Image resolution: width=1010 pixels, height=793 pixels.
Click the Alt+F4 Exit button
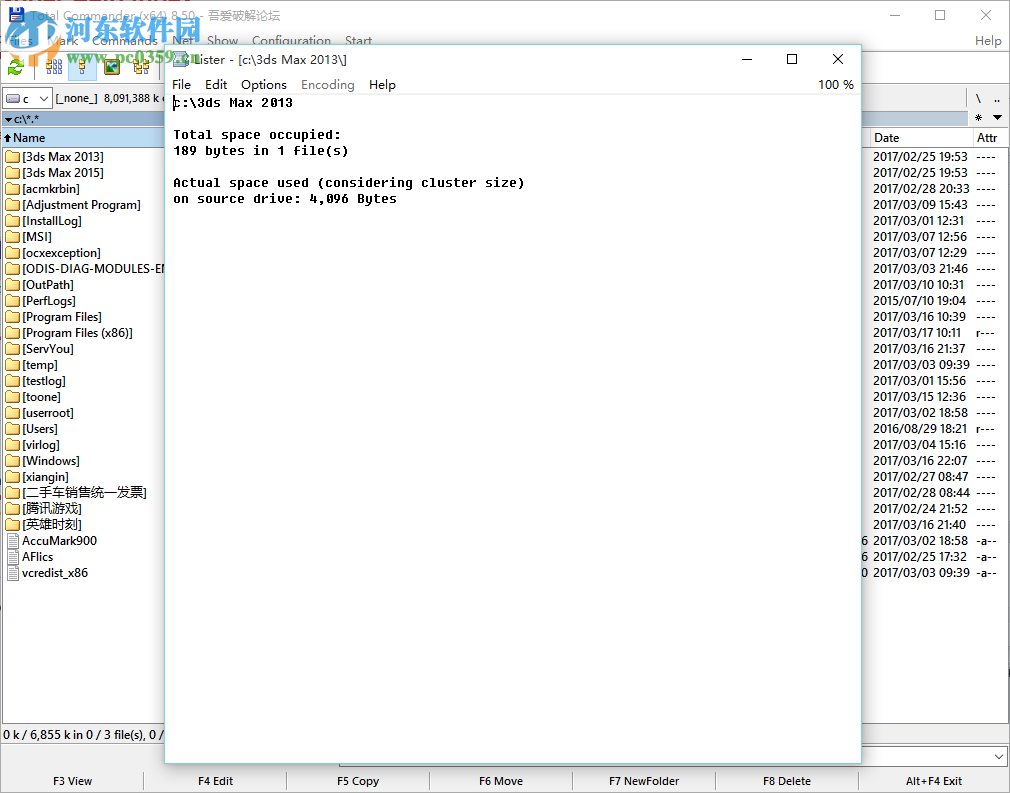[x=933, y=781]
